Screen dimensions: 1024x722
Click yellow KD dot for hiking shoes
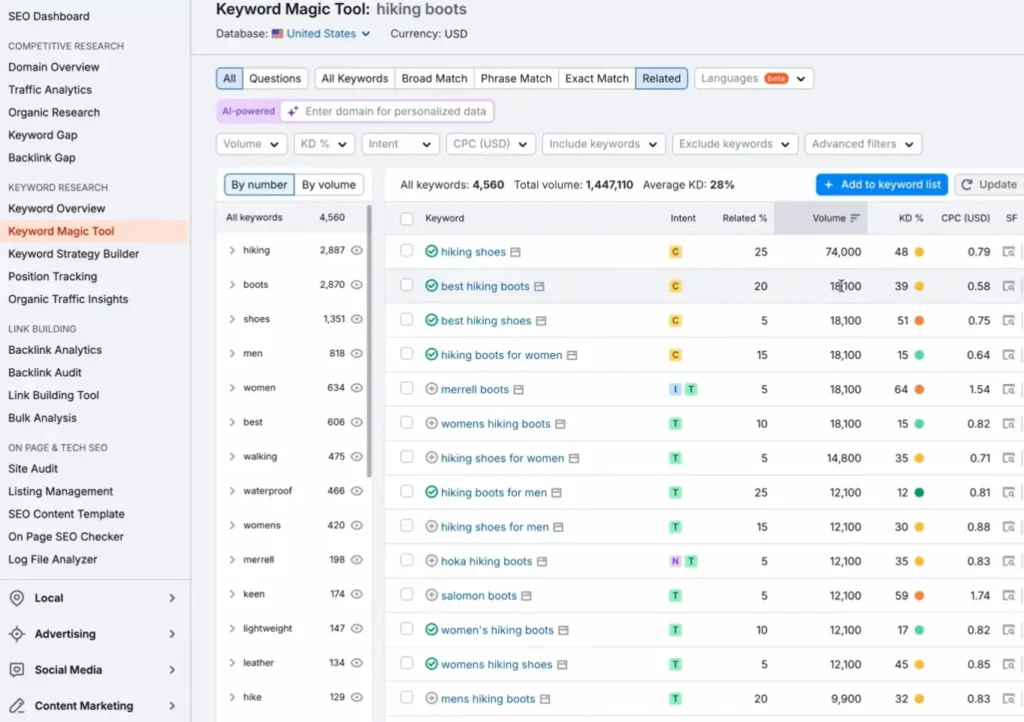[919, 252]
